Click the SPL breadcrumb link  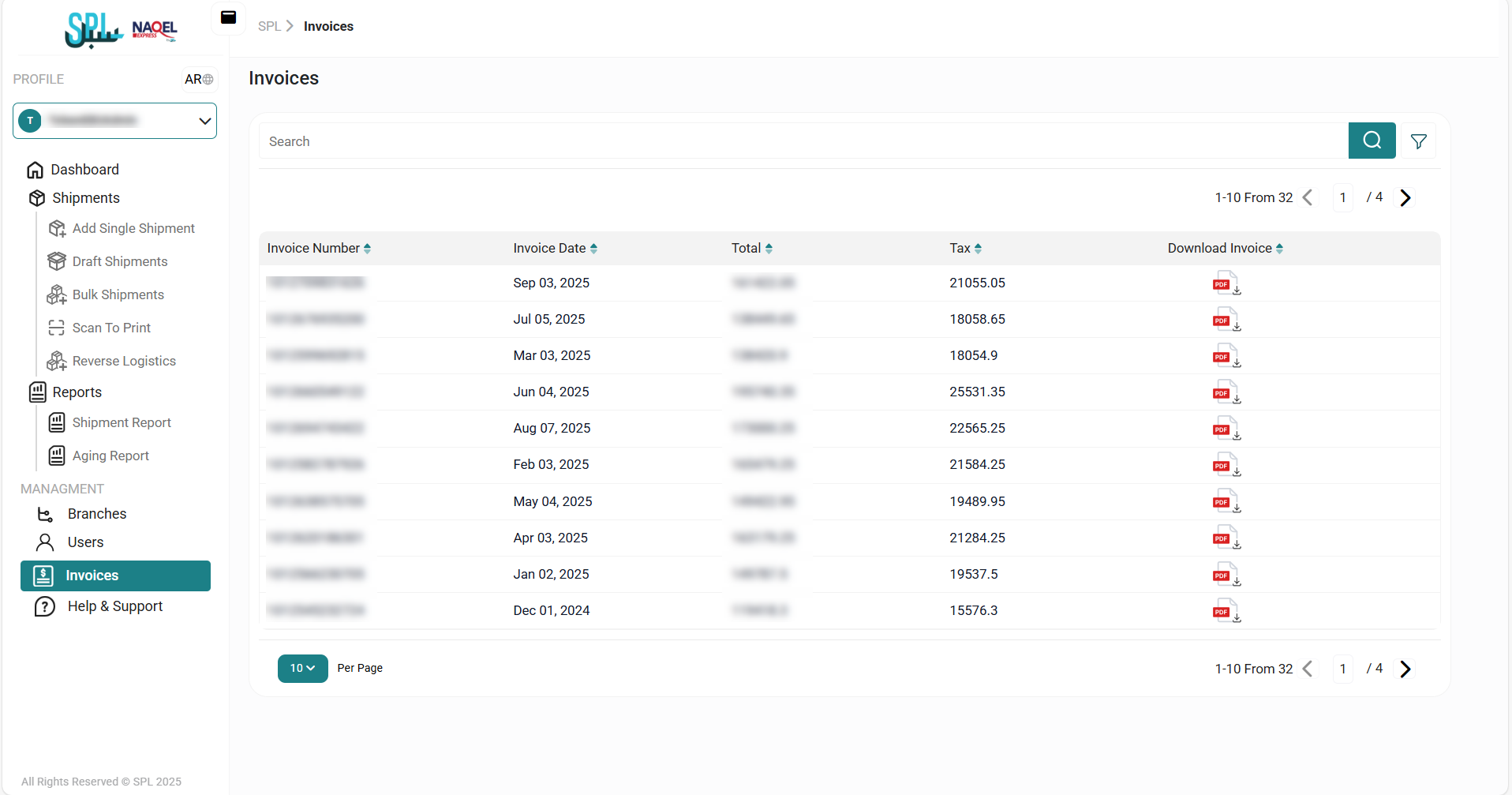point(269,26)
